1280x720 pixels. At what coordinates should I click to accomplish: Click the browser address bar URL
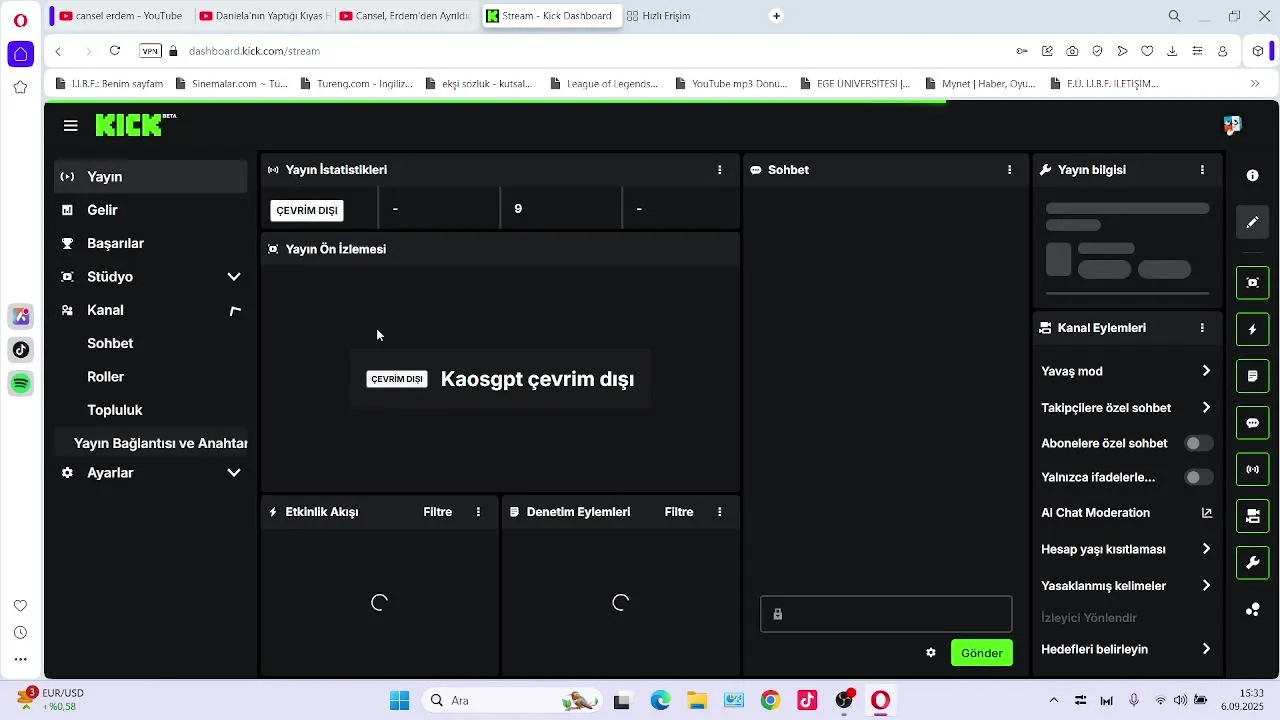(254, 51)
